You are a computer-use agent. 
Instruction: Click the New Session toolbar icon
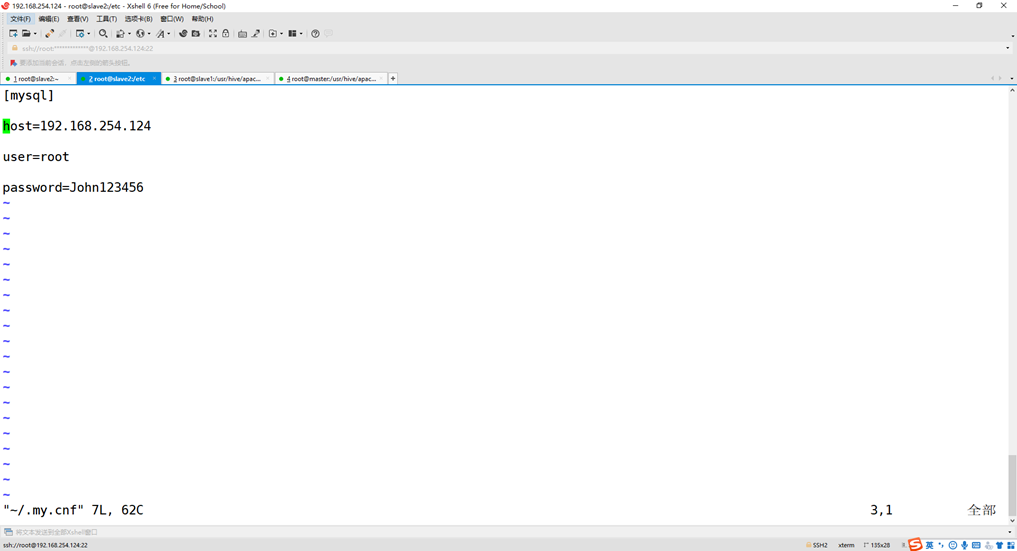coord(13,34)
